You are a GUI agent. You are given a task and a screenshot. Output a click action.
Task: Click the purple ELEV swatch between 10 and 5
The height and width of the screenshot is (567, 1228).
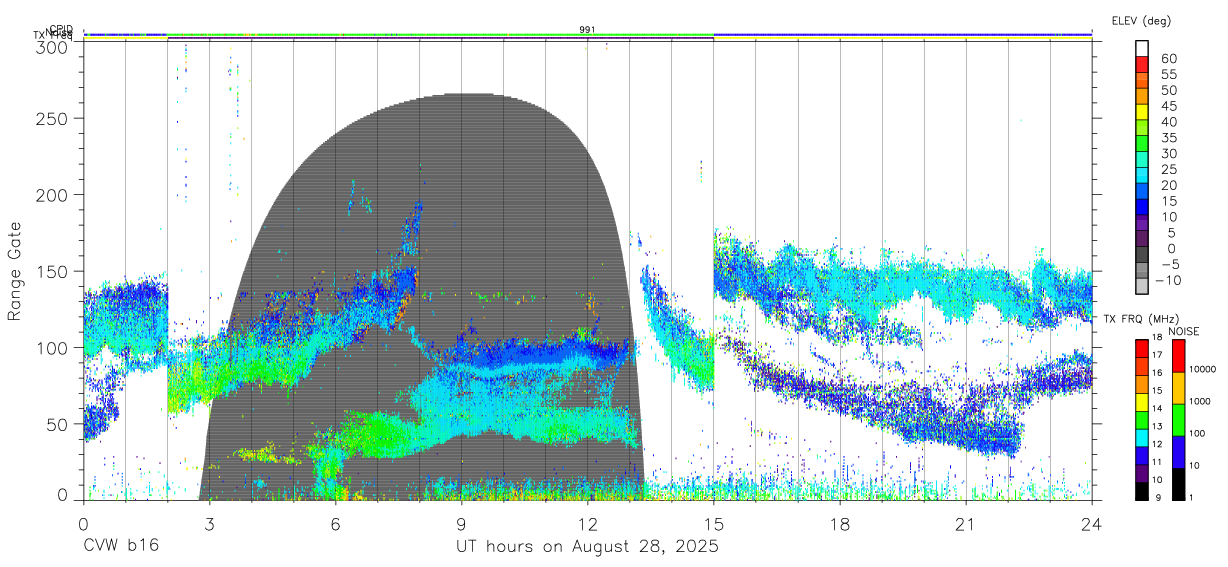click(1143, 224)
